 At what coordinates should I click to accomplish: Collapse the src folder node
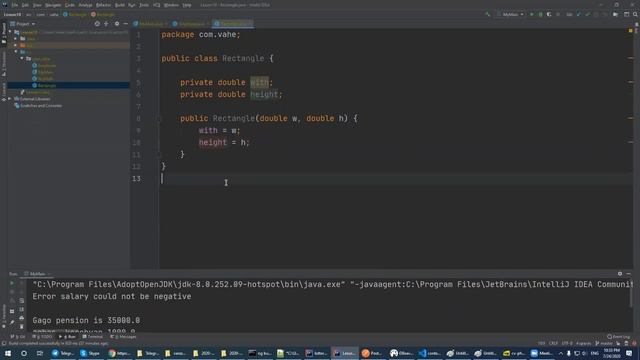[x=16, y=52]
